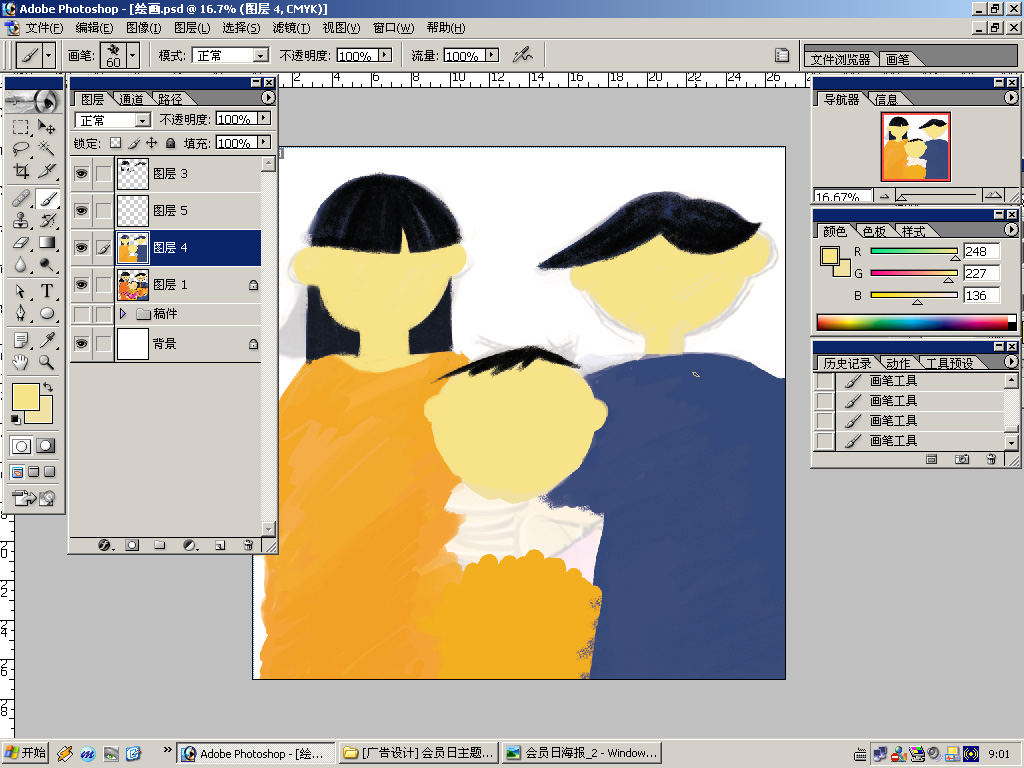Image resolution: width=1024 pixels, height=768 pixels.
Task: Open the 文件浏览器 palette well tab
Action: coord(840,59)
